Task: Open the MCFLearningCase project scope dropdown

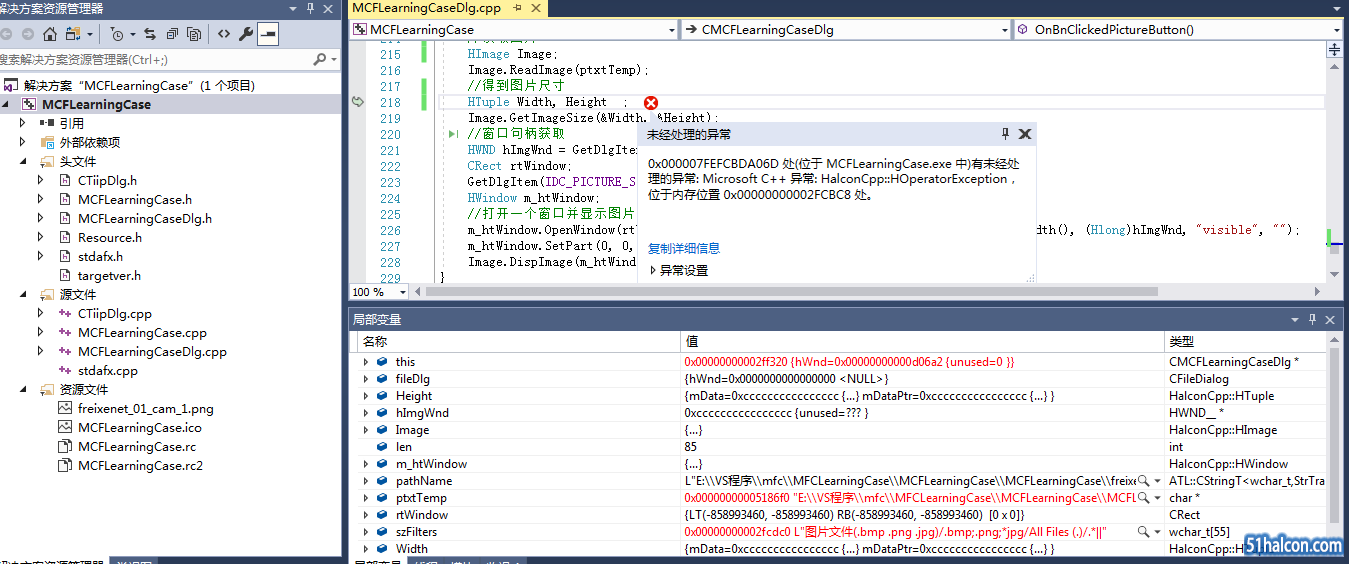Action: [x=672, y=30]
